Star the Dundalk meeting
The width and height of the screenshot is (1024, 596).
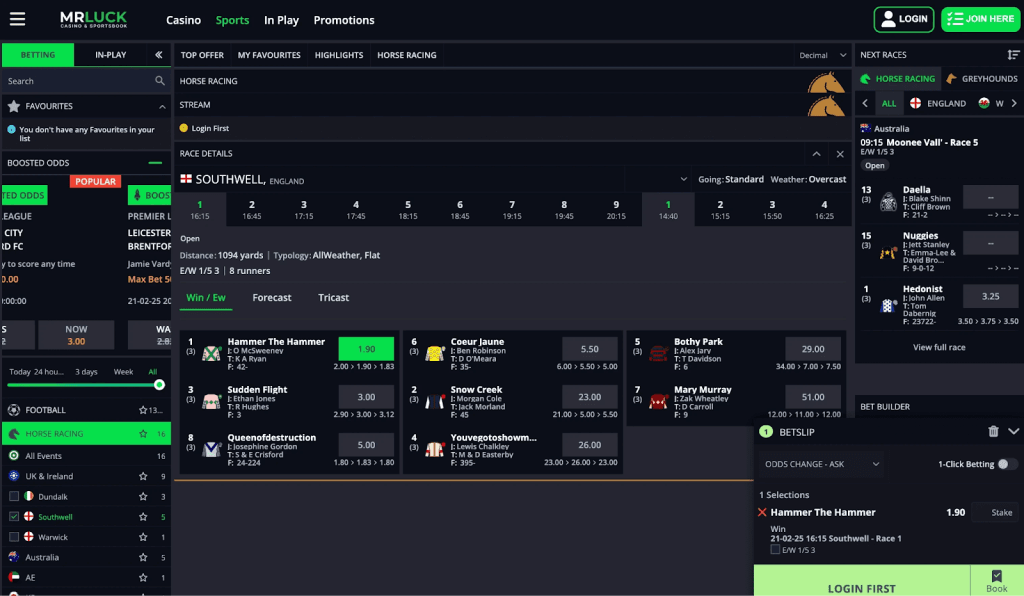[x=143, y=496]
